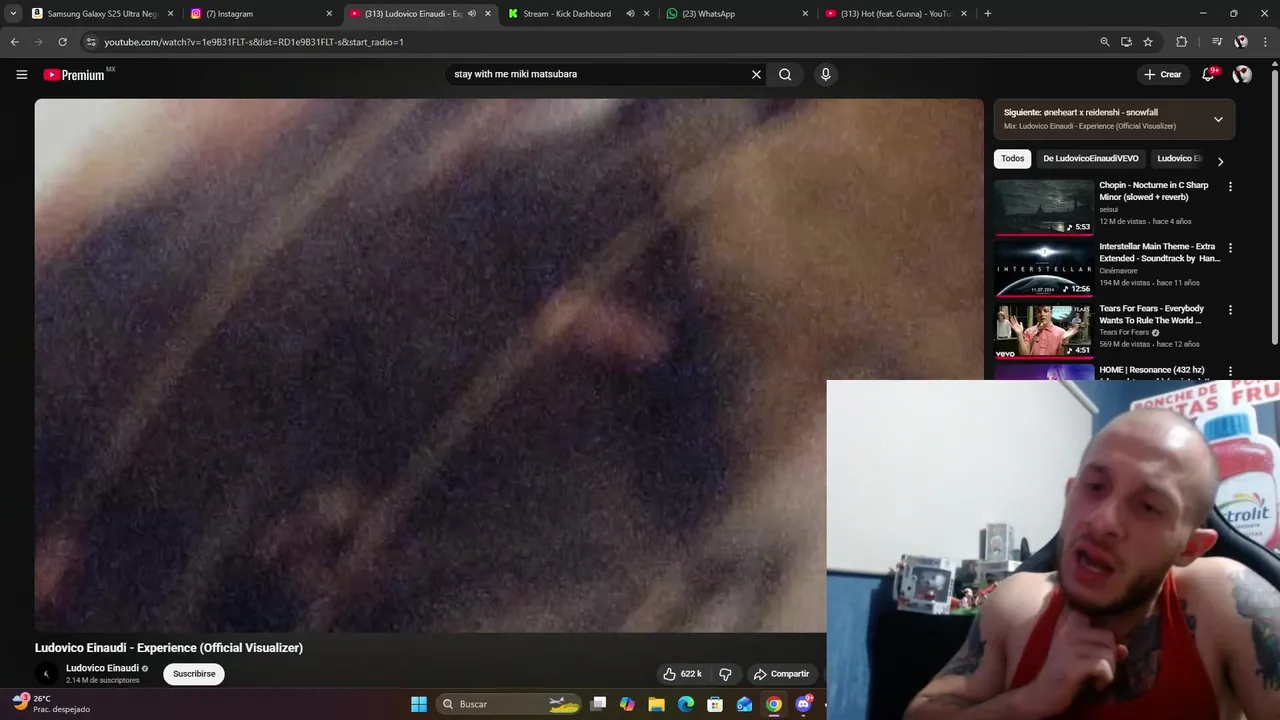Share the video via Compartir

coord(781,674)
